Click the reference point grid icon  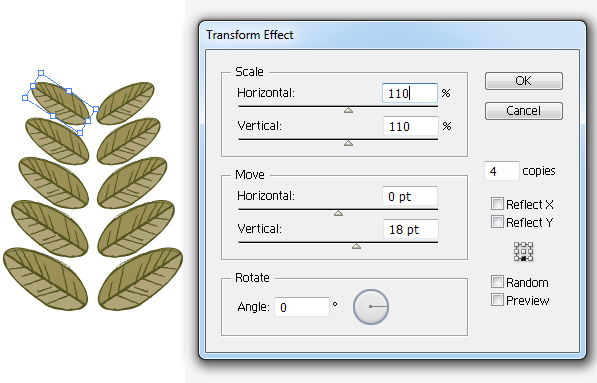pos(524,252)
